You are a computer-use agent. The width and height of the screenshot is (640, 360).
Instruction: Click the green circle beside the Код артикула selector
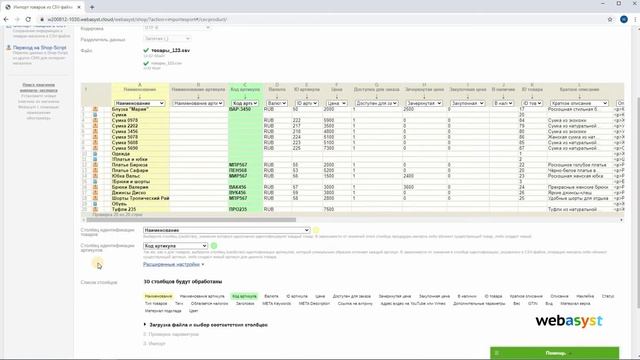[214, 246]
